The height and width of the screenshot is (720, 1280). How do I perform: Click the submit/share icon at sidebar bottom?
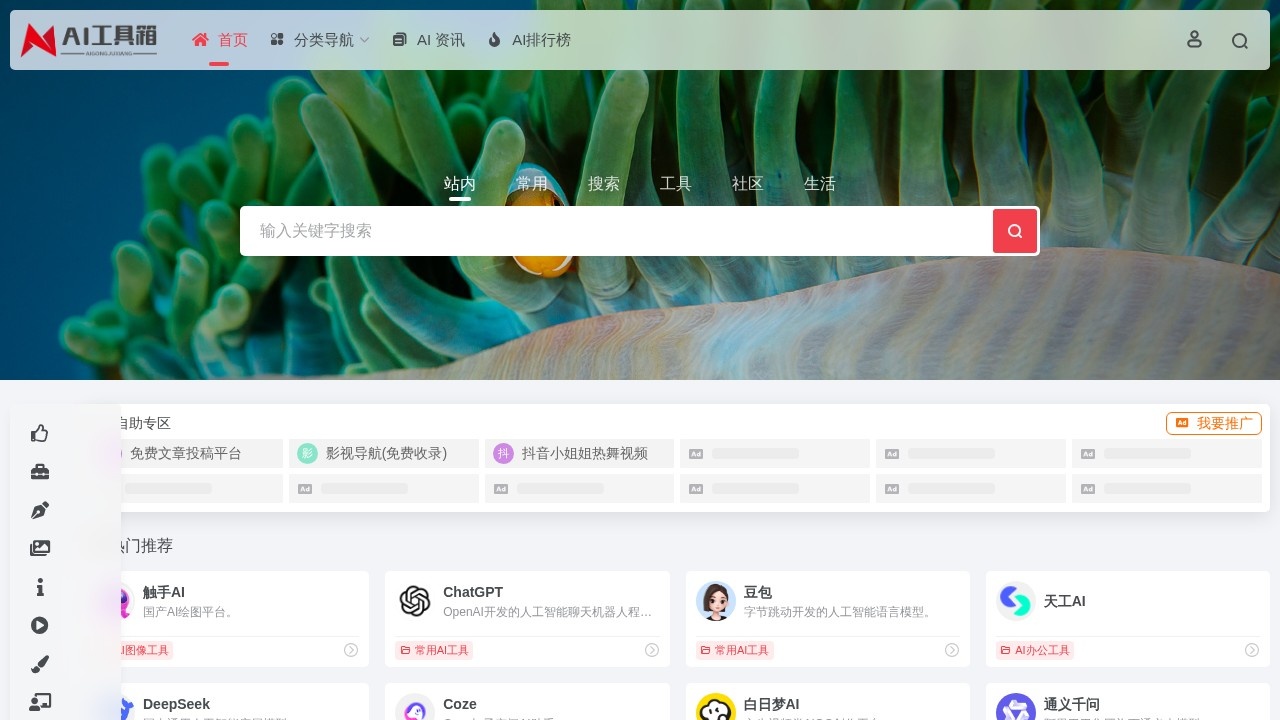pos(40,702)
